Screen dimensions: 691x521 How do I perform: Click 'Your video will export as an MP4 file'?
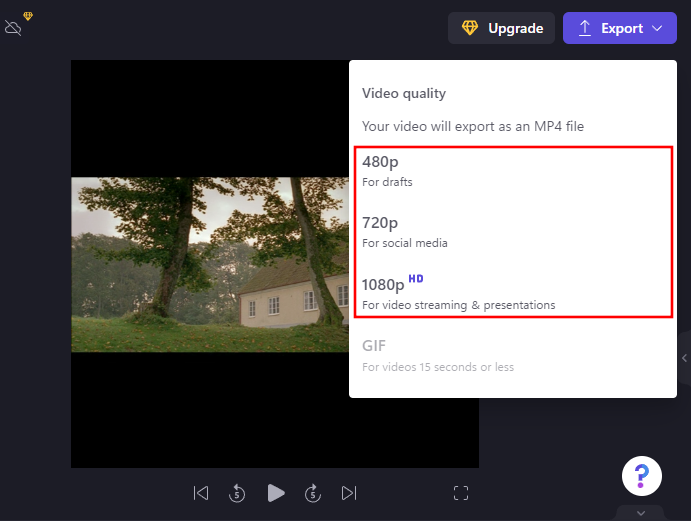pyautogui.click(x=473, y=127)
